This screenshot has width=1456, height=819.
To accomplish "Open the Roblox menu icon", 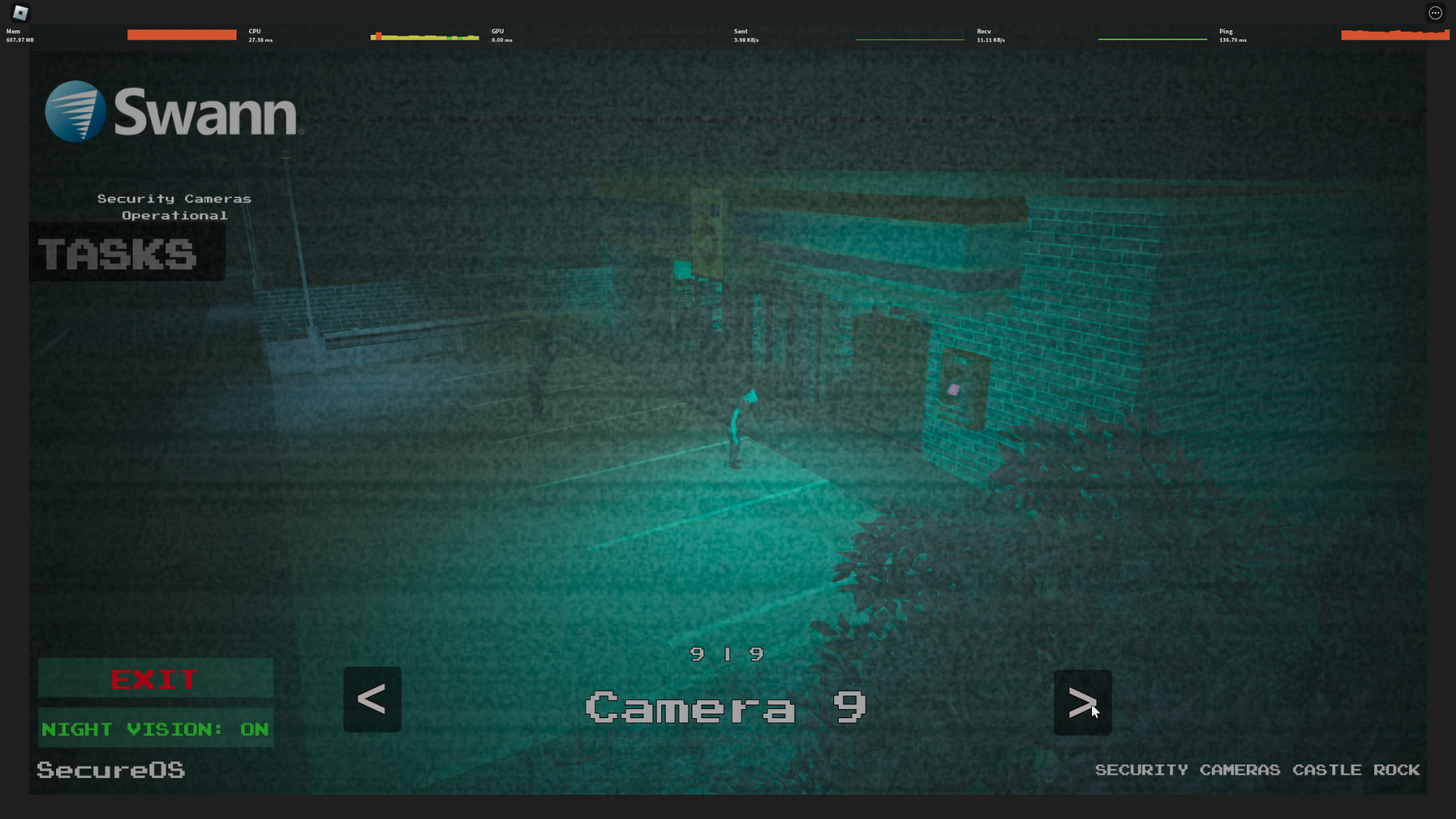I will point(20,12).
